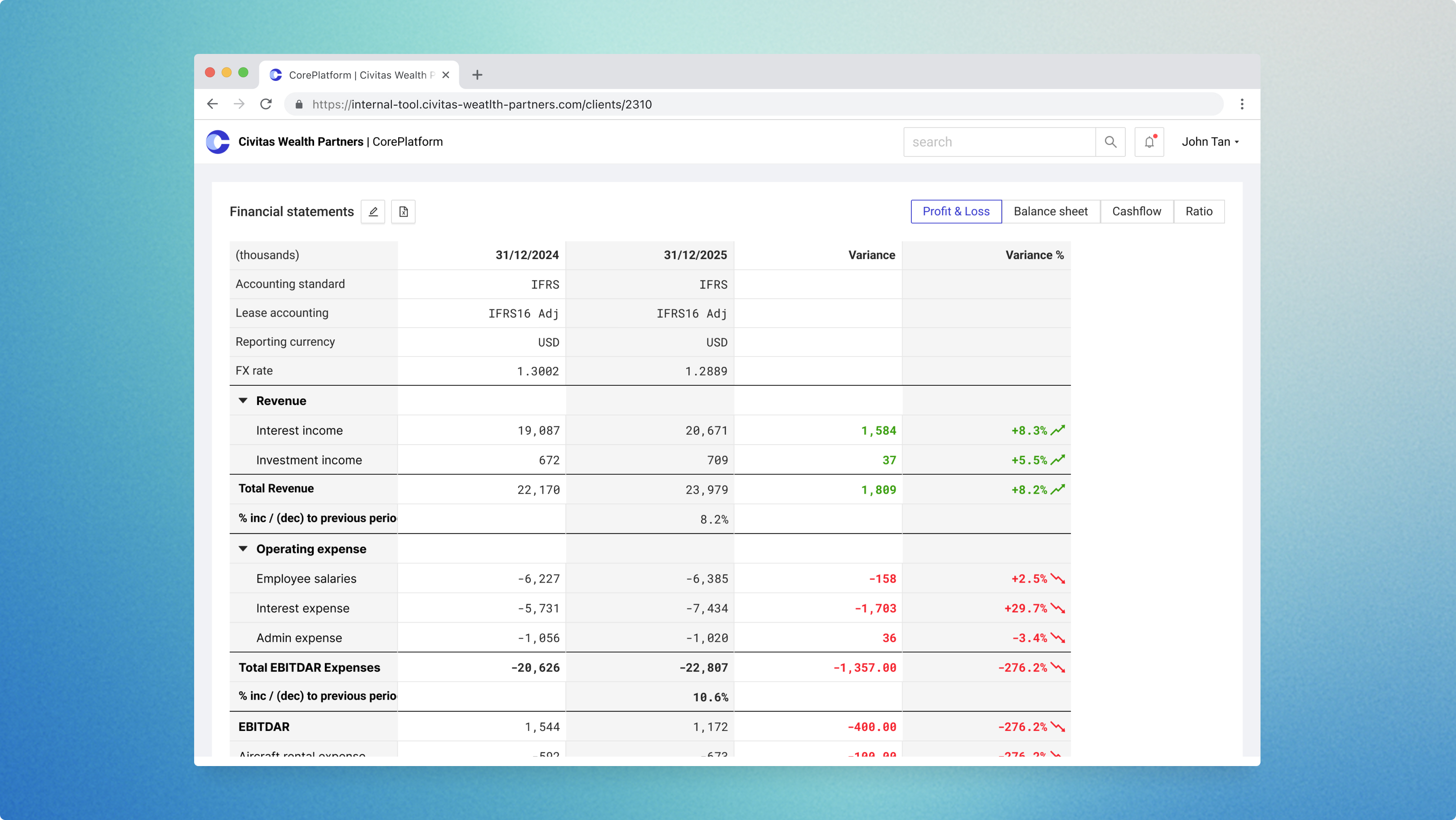Open the John Tan account dropdown

[x=1210, y=142]
